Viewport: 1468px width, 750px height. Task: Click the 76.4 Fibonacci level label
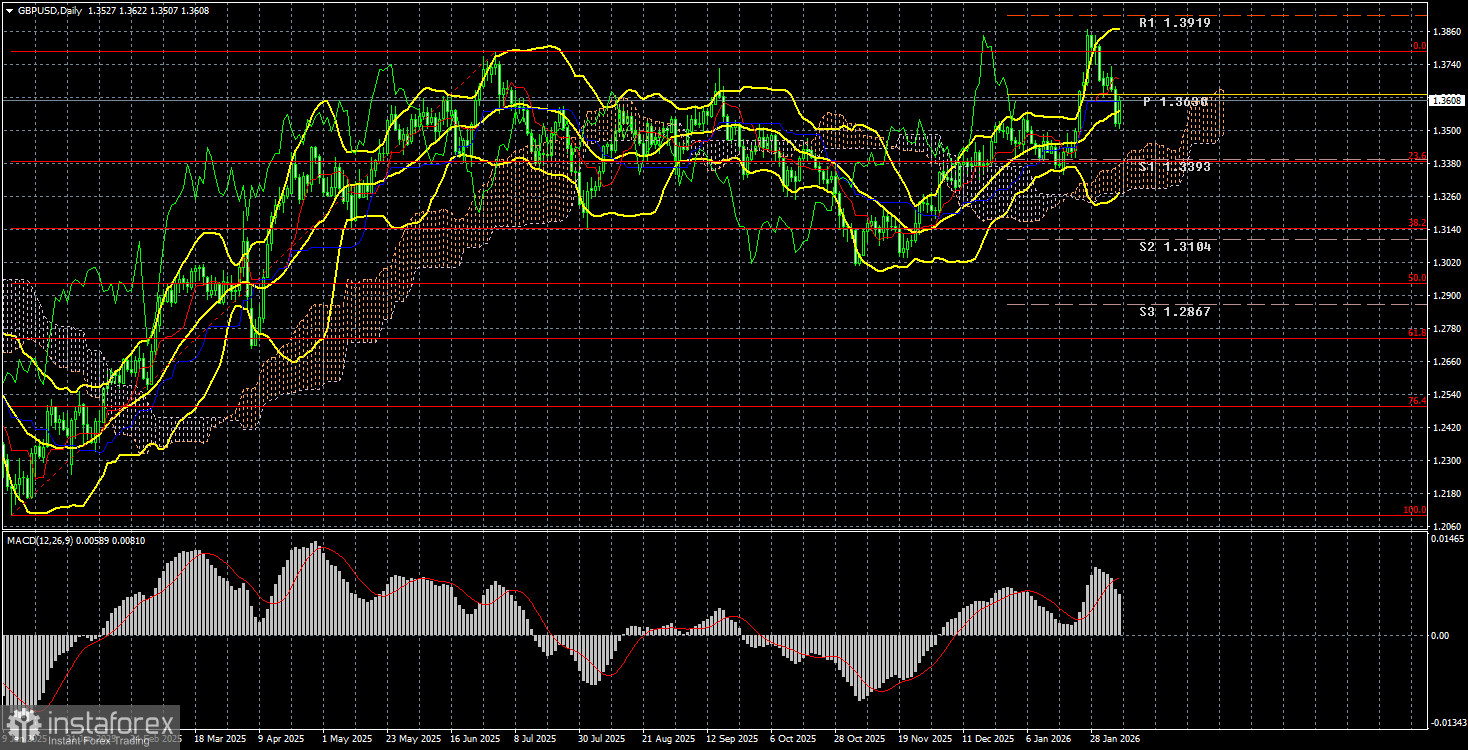1417,401
